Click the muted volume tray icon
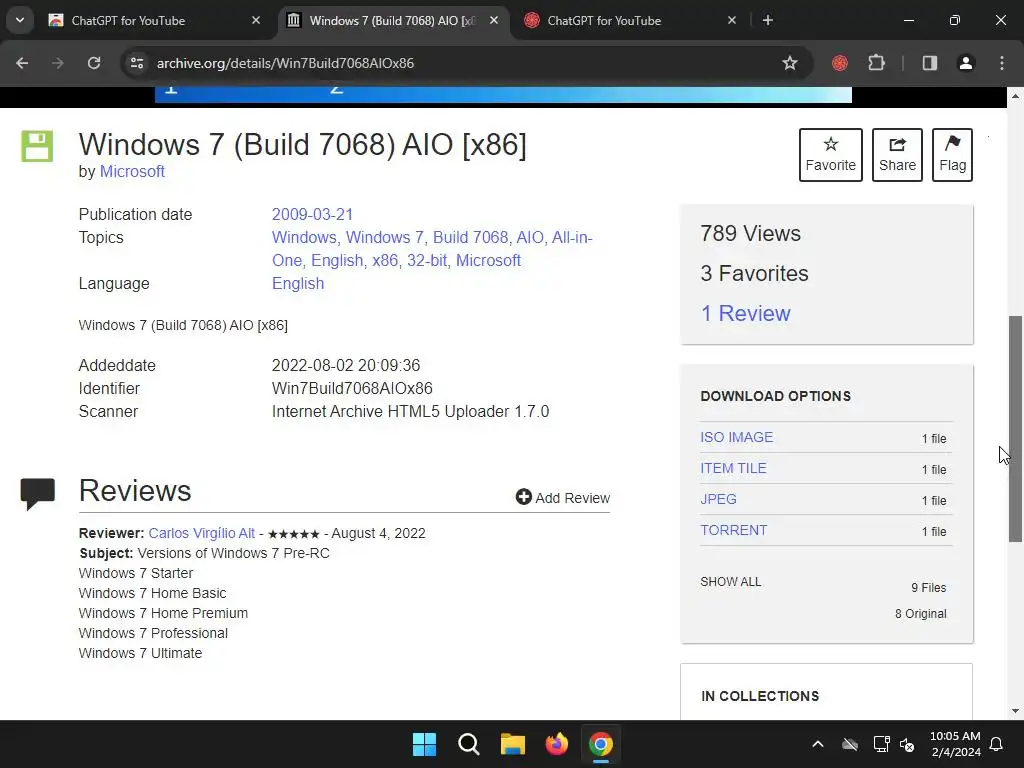The width and height of the screenshot is (1024, 768). (907, 744)
